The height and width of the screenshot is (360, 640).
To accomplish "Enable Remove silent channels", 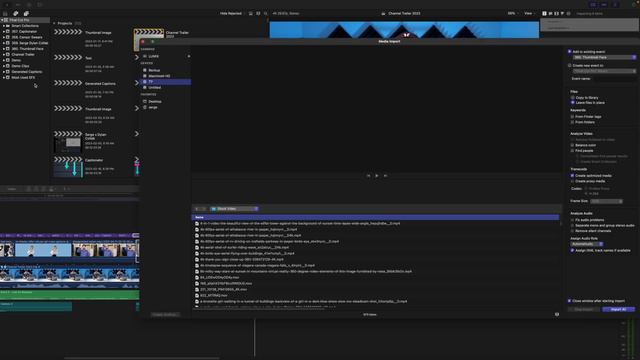I will [572, 231].
